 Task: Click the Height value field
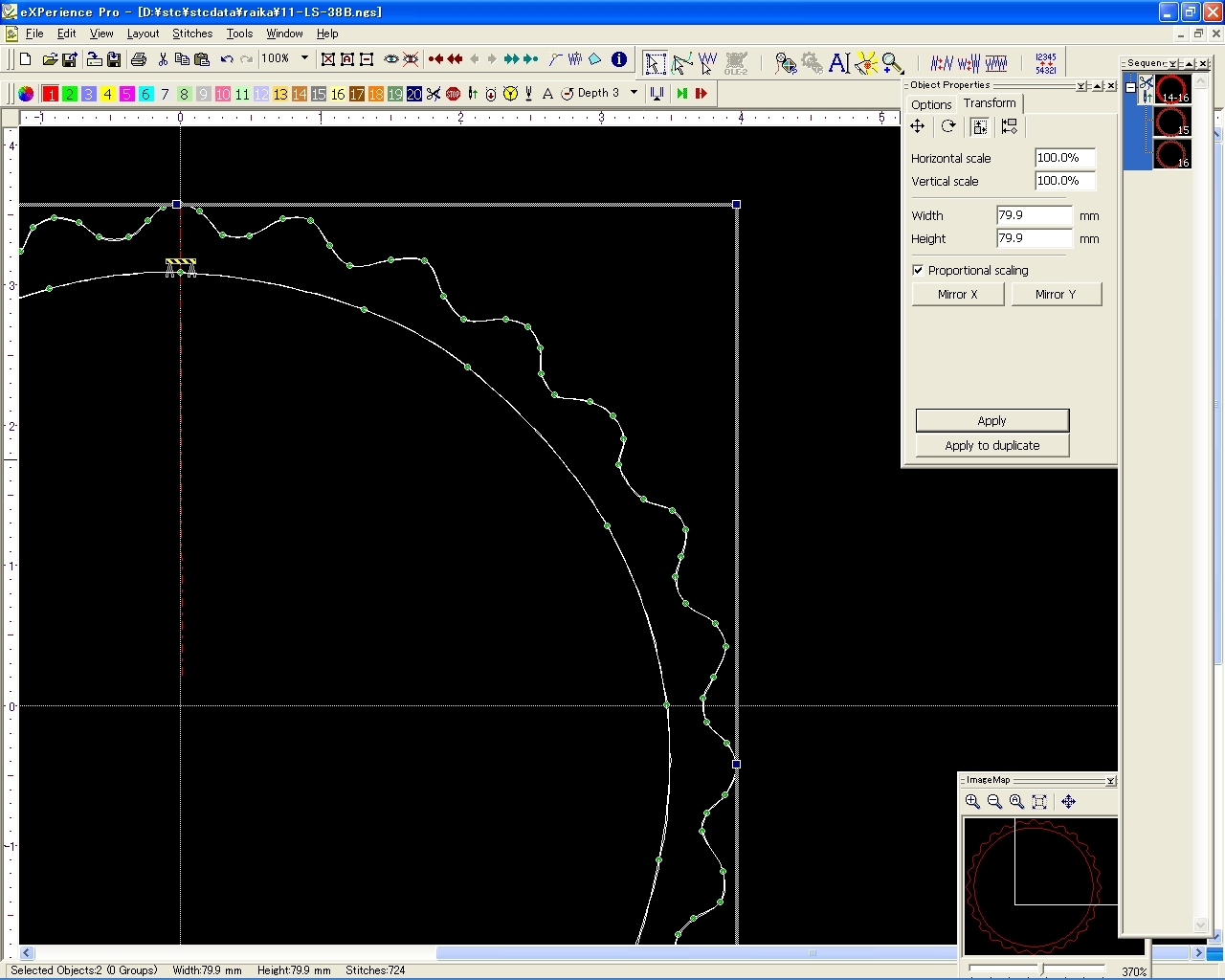(x=1035, y=238)
